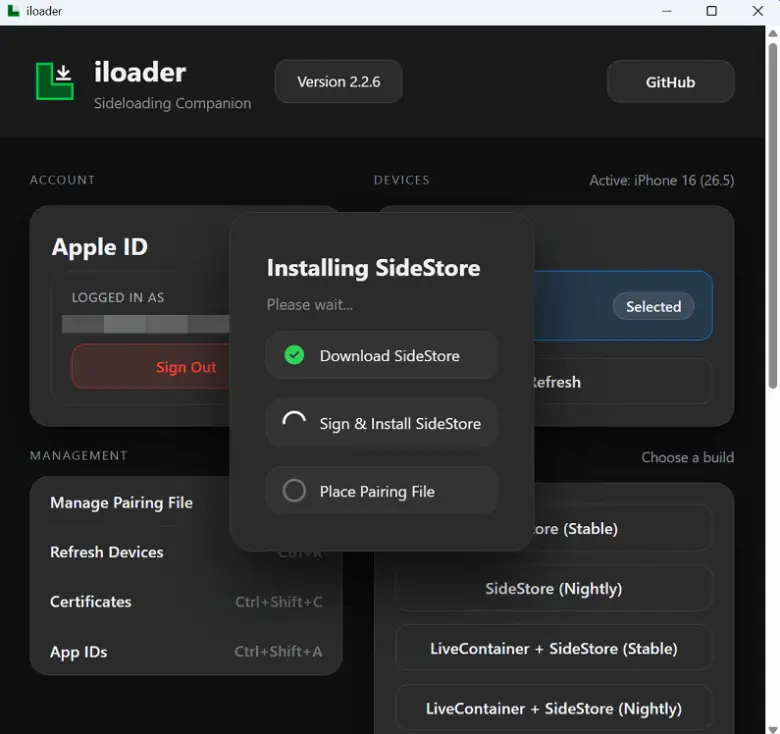The height and width of the screenshot is (734, 780).
Task: Click the Ctrl+Shift+A shortcut text
Action: pyautogui.click(x=278, y=651)
